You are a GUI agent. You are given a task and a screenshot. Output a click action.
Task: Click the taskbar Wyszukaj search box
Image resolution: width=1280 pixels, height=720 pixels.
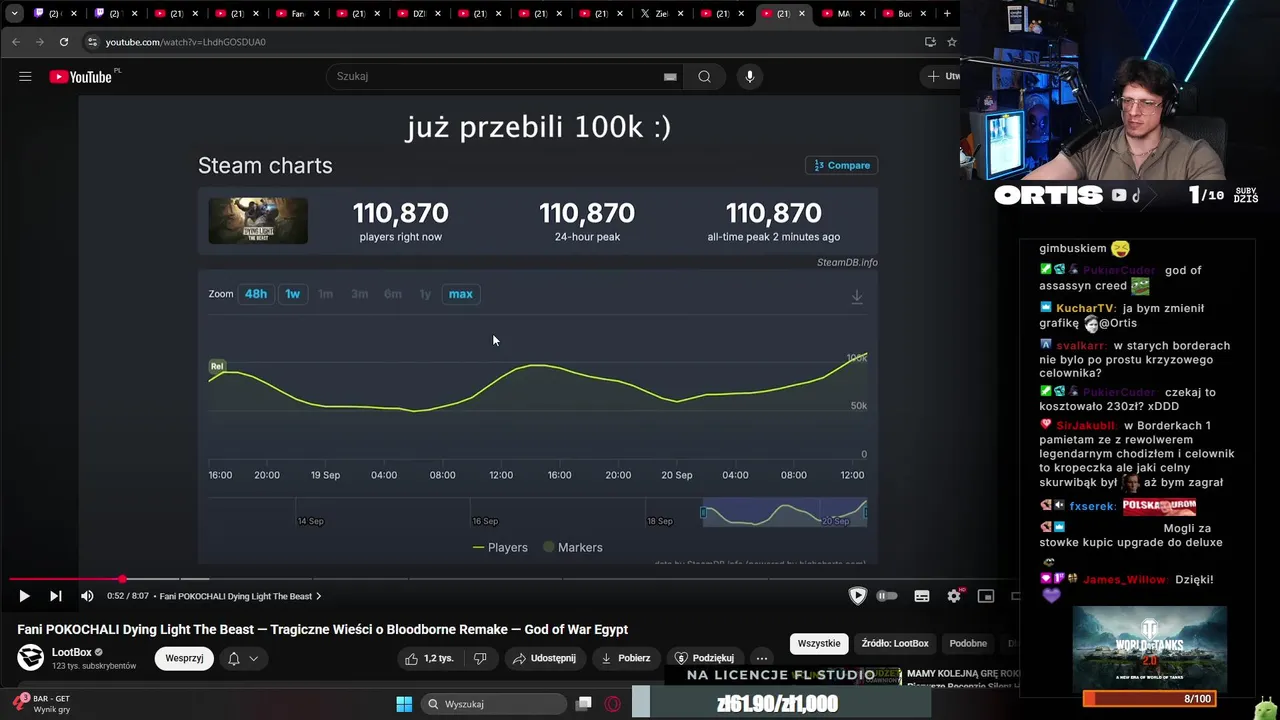point(494,704)
